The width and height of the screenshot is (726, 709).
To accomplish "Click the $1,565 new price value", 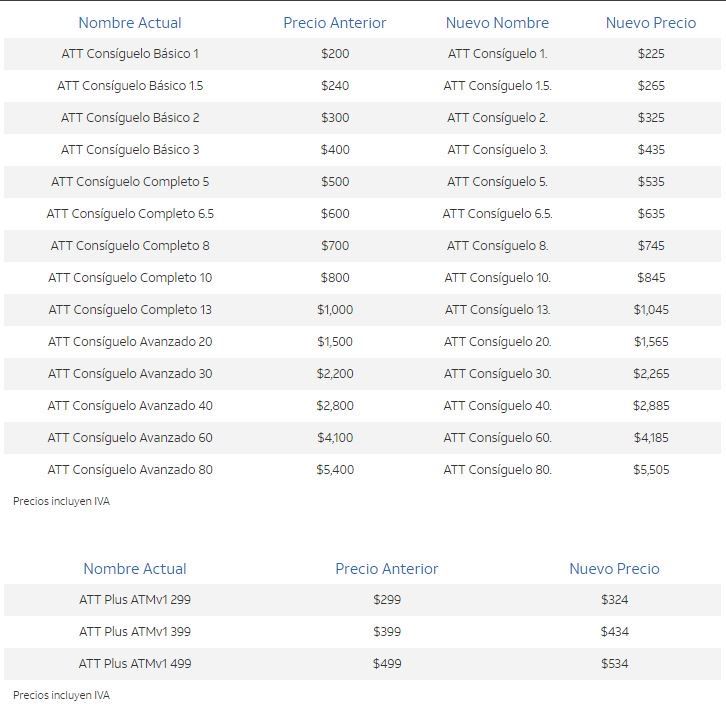I will [651, 342].
